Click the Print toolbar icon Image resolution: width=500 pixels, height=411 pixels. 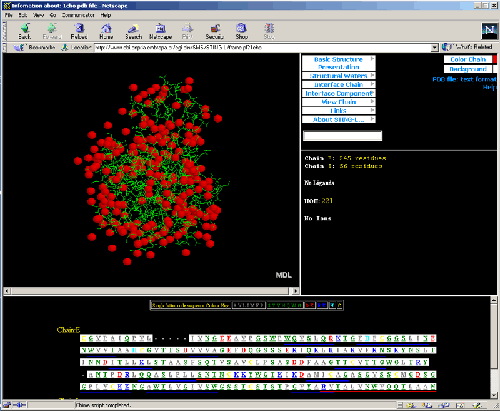coord(188,28)
